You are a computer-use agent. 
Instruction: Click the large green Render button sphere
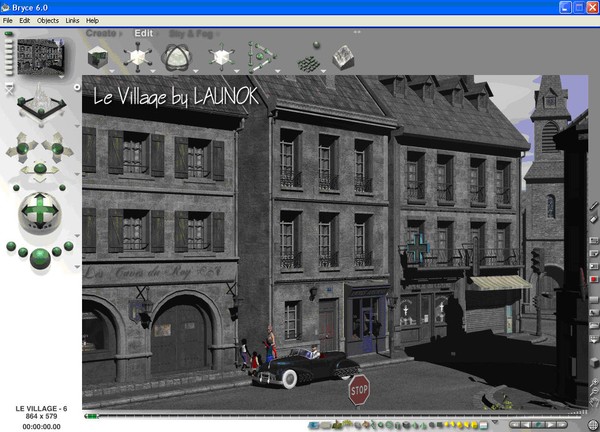(x=40, y=258)
